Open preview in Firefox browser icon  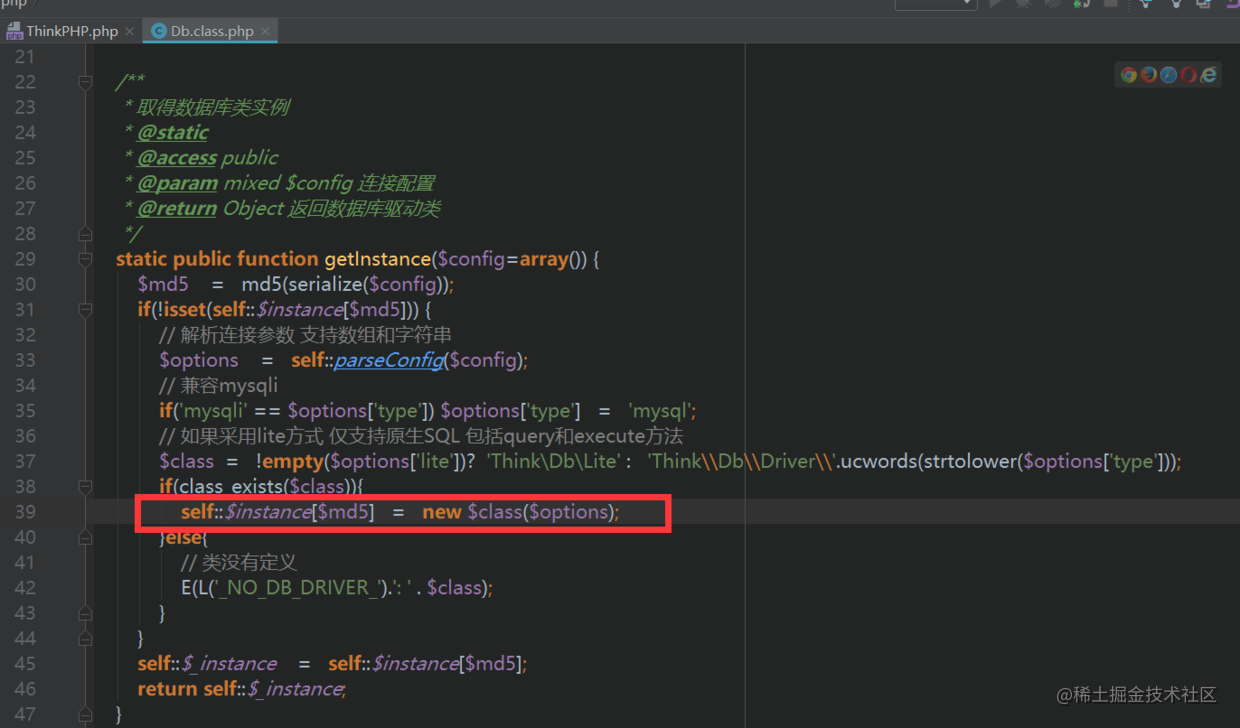pos(1149,75)
